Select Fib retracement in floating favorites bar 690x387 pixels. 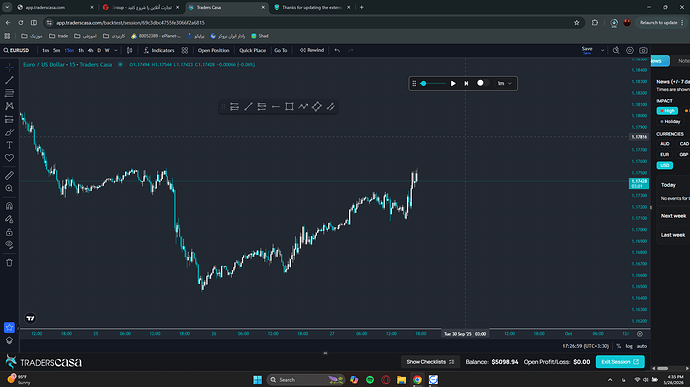click(x=262, y=107)
